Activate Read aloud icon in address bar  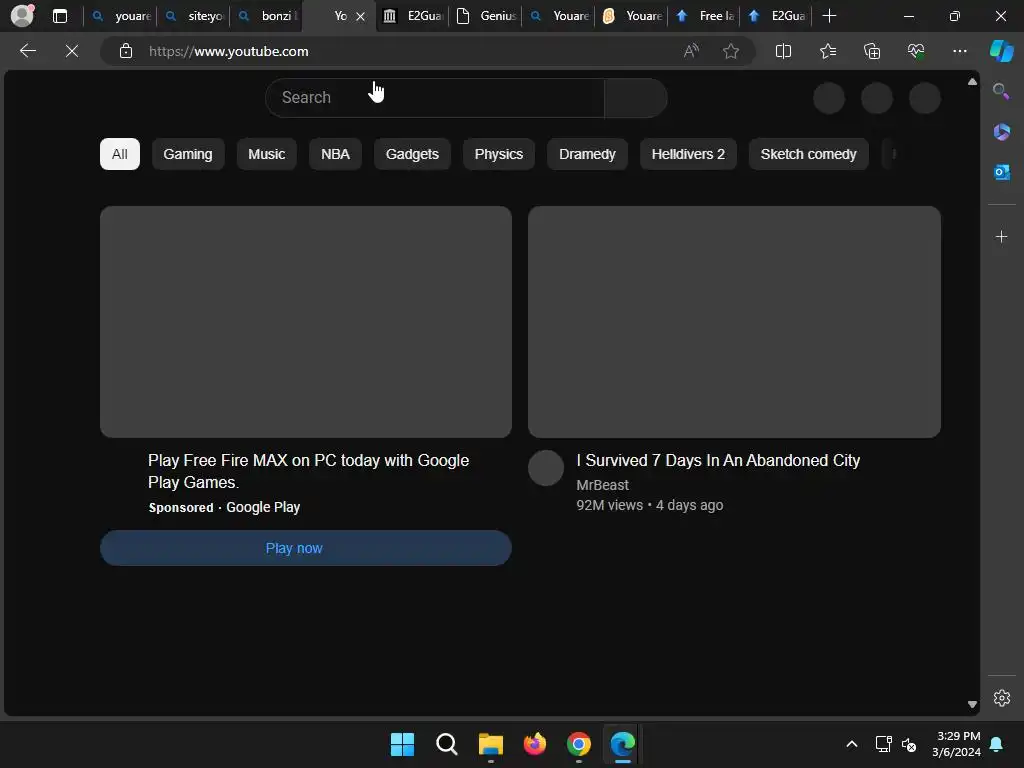tap(691, 51)
